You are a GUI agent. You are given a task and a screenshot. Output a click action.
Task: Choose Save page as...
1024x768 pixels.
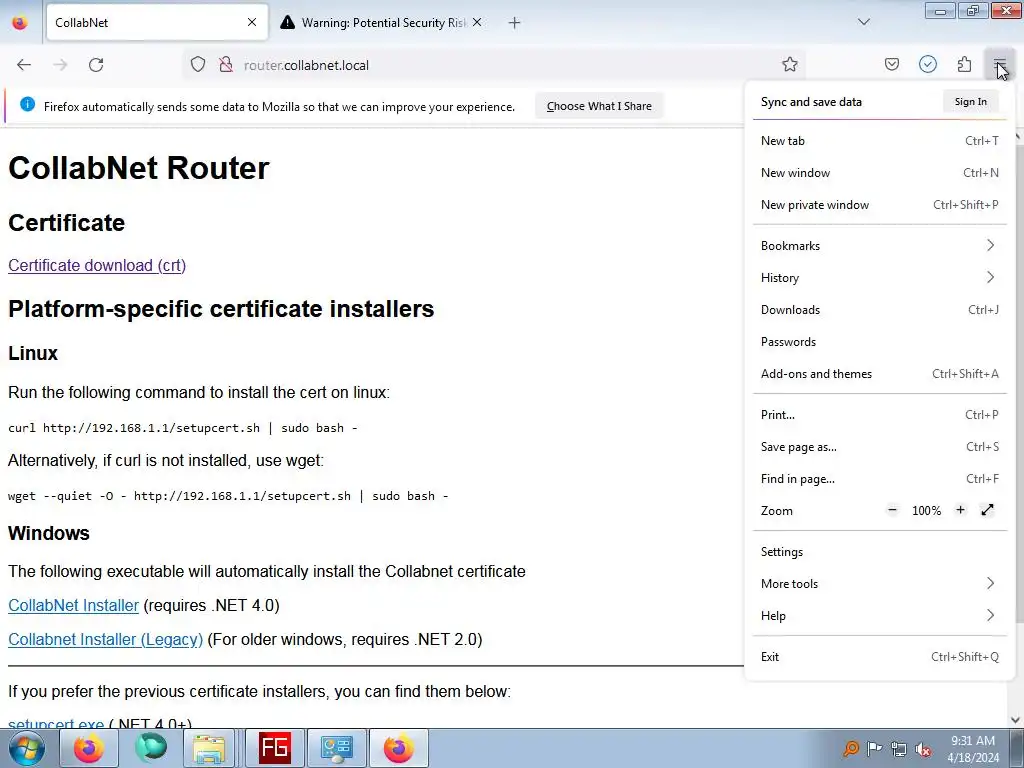879,447
